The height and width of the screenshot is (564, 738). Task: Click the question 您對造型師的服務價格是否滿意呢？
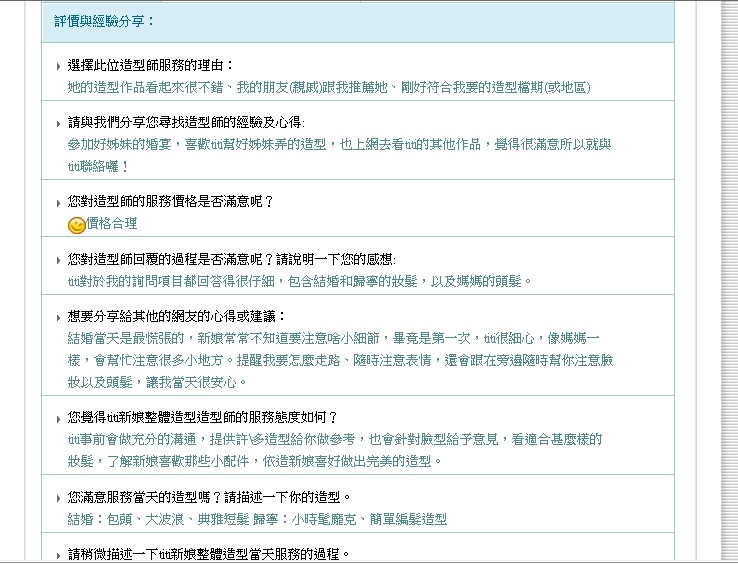(171, 201)
